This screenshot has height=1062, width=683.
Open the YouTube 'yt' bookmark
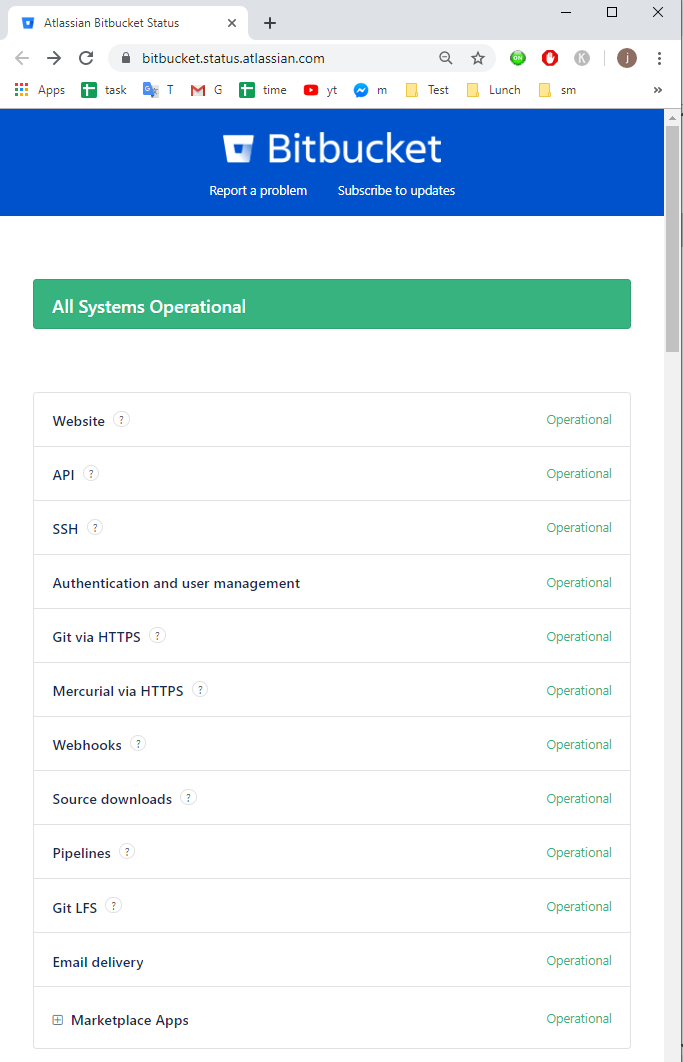320,90
